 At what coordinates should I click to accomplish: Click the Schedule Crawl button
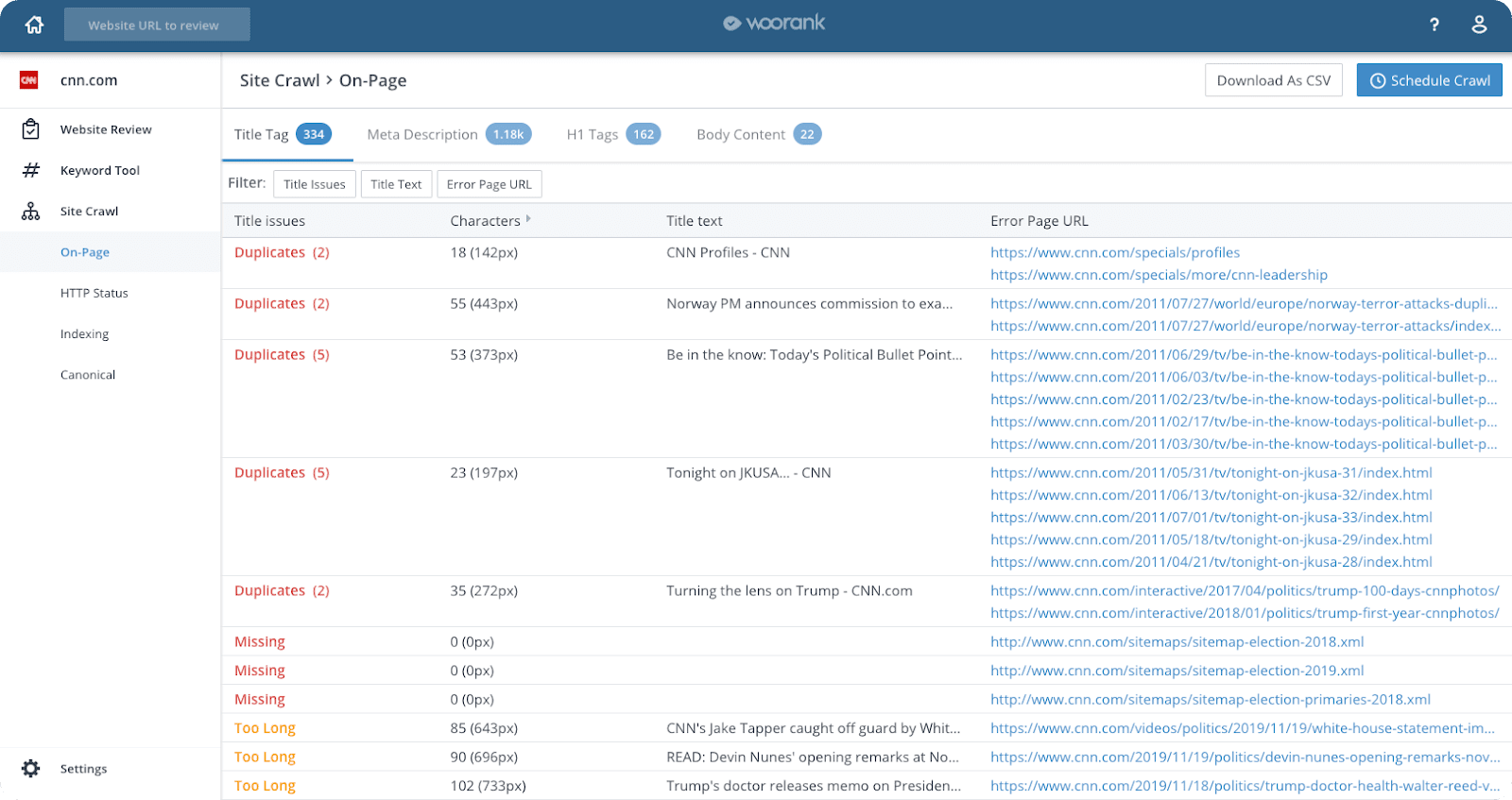[1429, 80]
